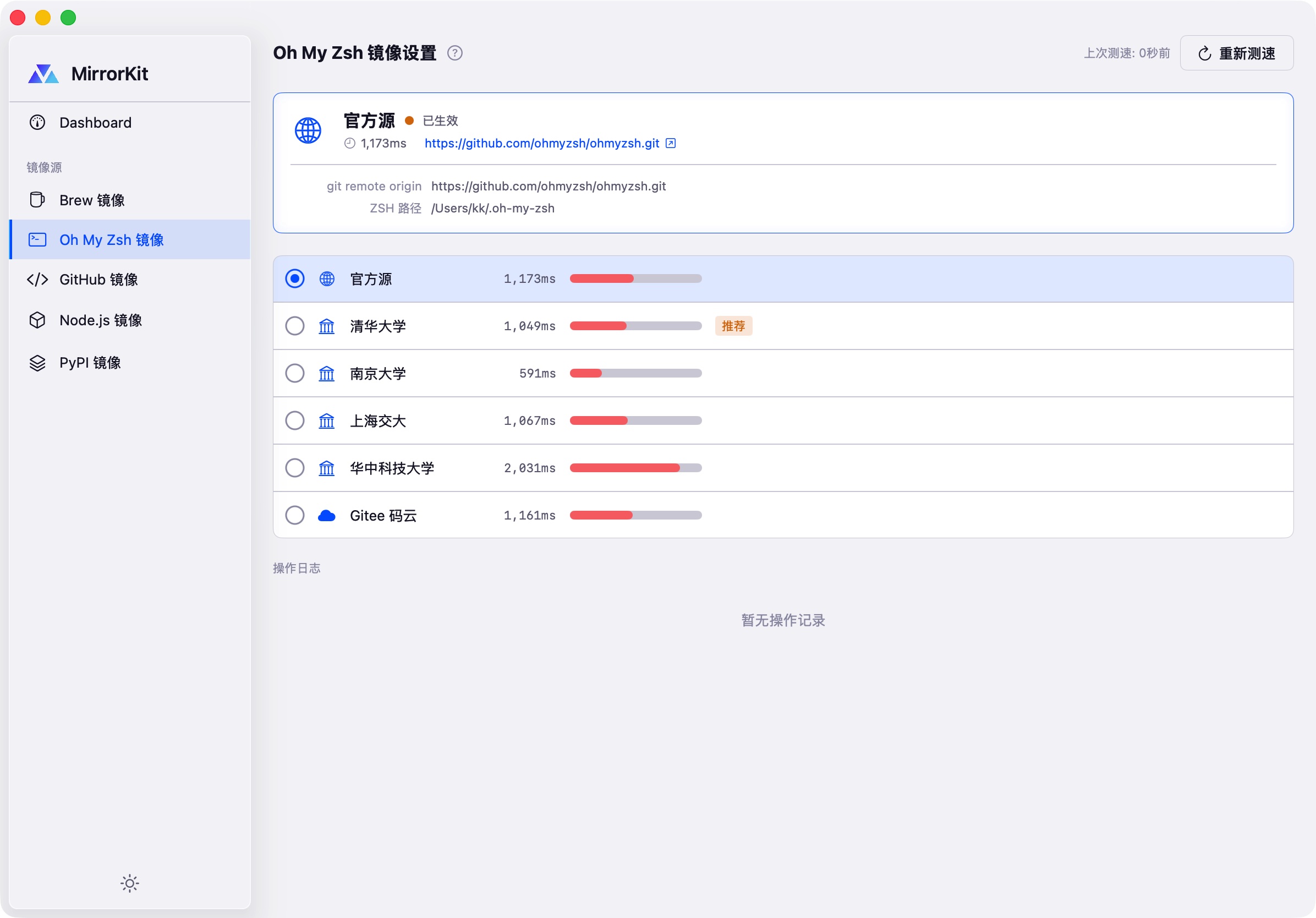
Task: Click the institution icon for 上海交大
Action: (327, 421)
